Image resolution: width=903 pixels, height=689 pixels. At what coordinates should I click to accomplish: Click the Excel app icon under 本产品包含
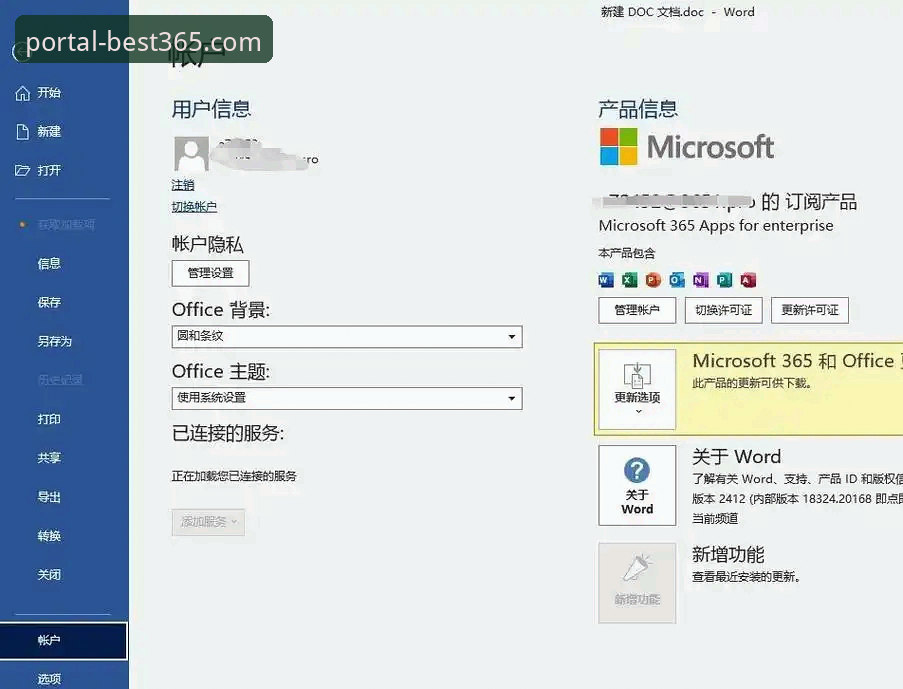coord(629,280)
